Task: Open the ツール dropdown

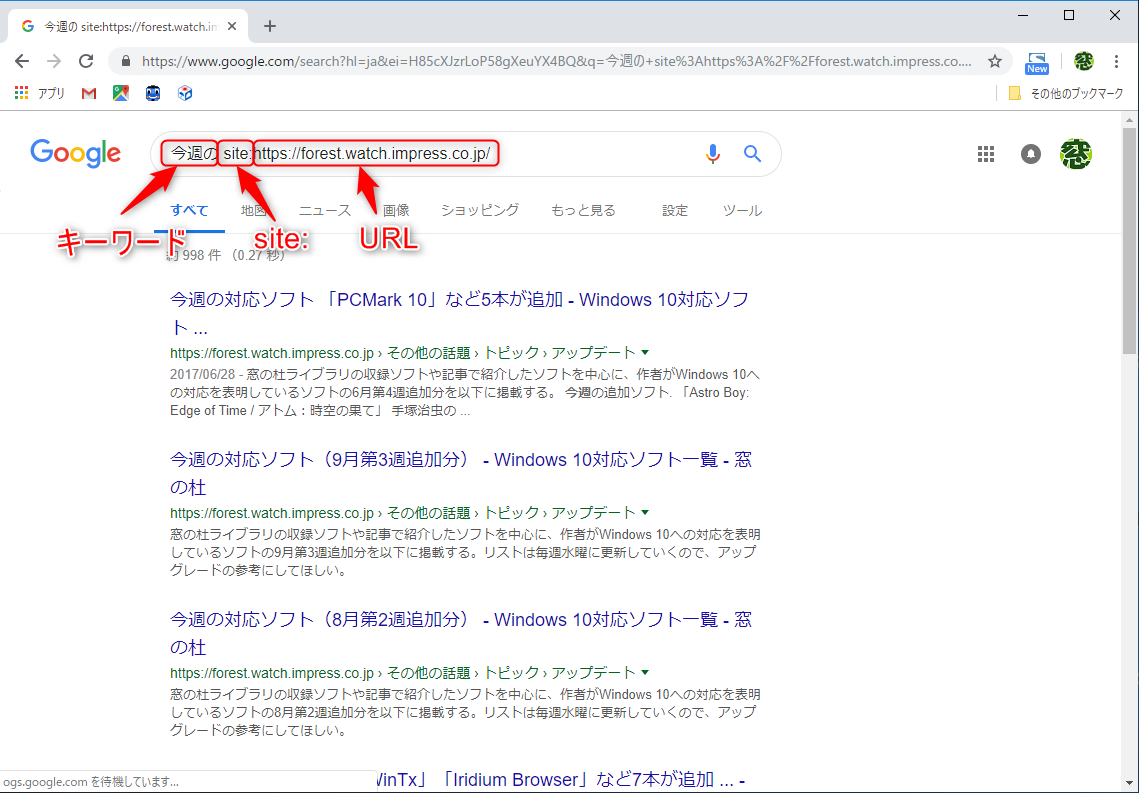Action: pyautogui.click(x=742, y=210)
